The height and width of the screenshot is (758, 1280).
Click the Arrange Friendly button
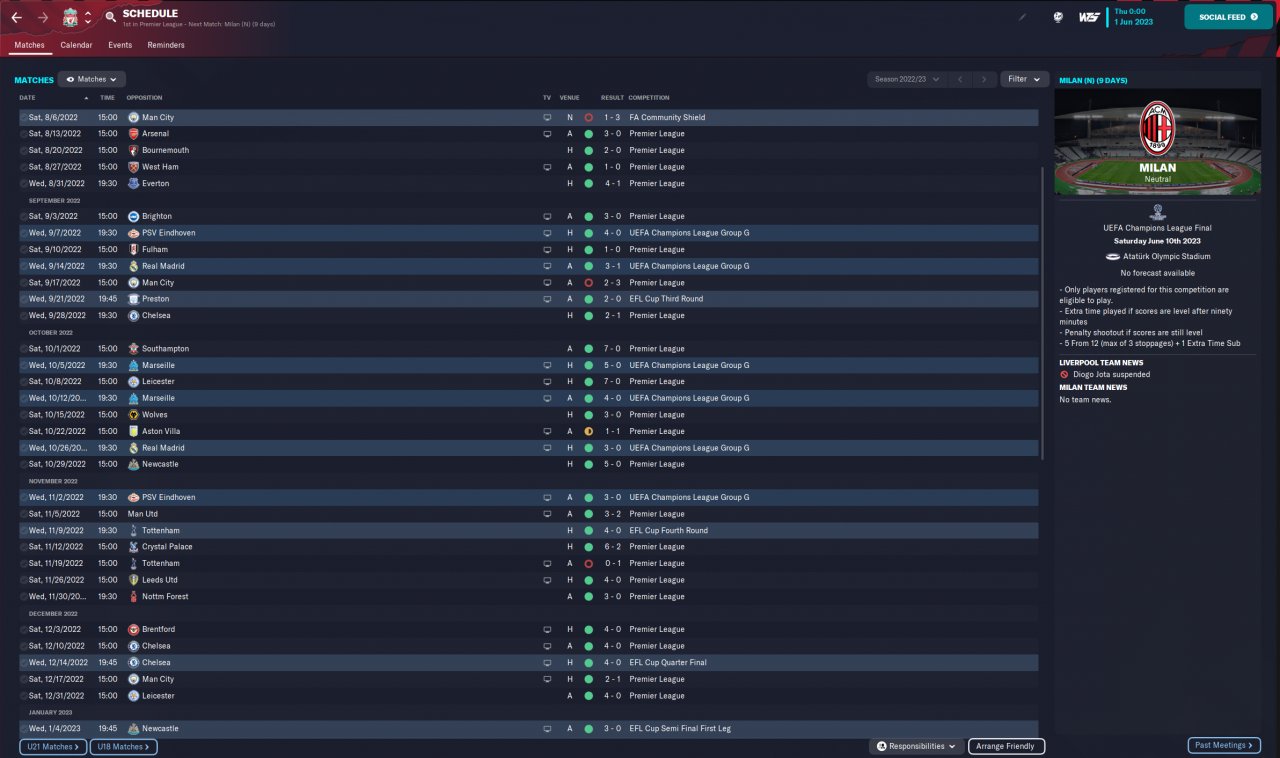coord(1006,746)
